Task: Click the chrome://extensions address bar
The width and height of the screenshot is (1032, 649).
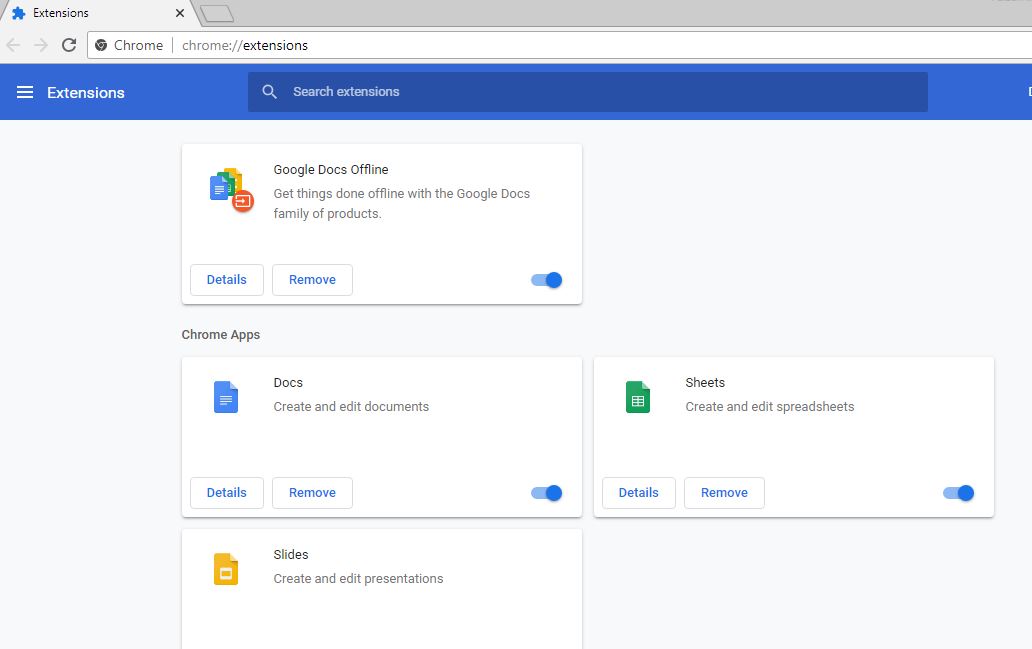Action: [x=559, y=45]
